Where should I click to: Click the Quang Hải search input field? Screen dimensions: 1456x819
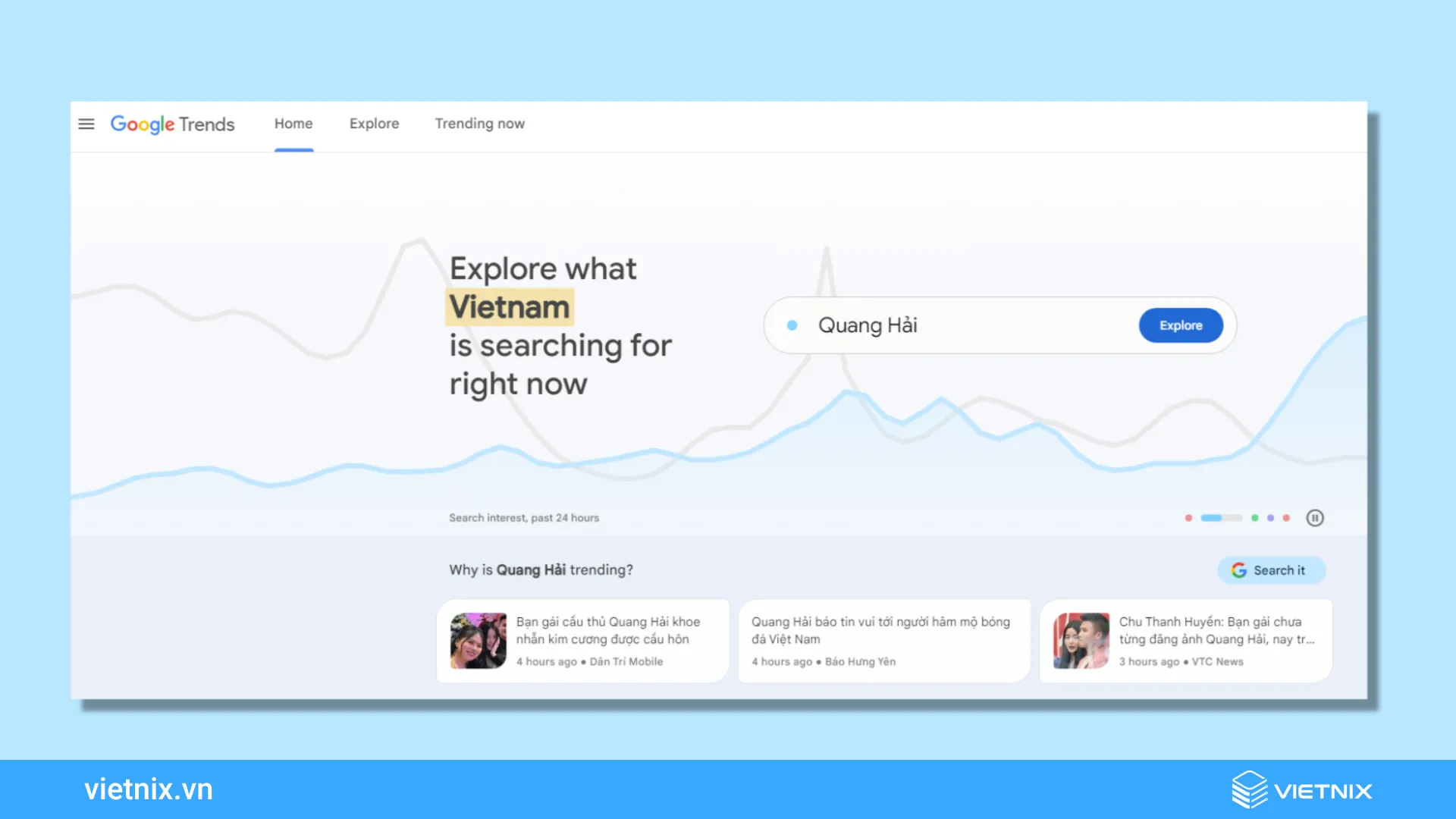(x=968, y=325)
